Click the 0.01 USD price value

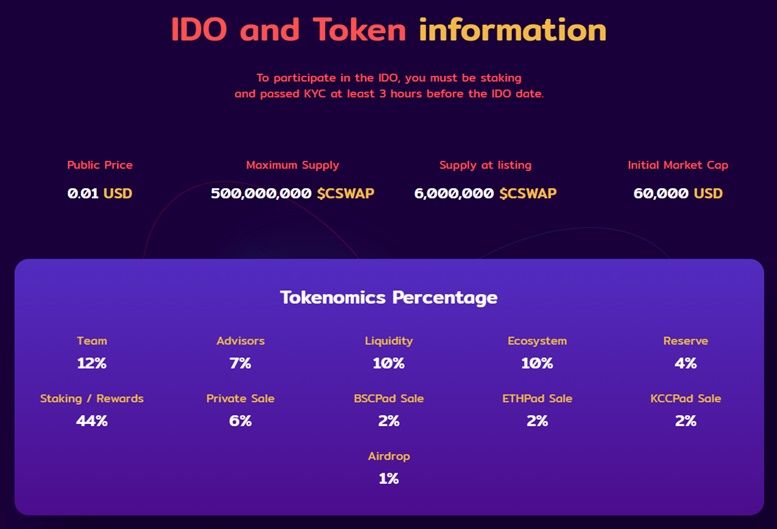[100, 193]
